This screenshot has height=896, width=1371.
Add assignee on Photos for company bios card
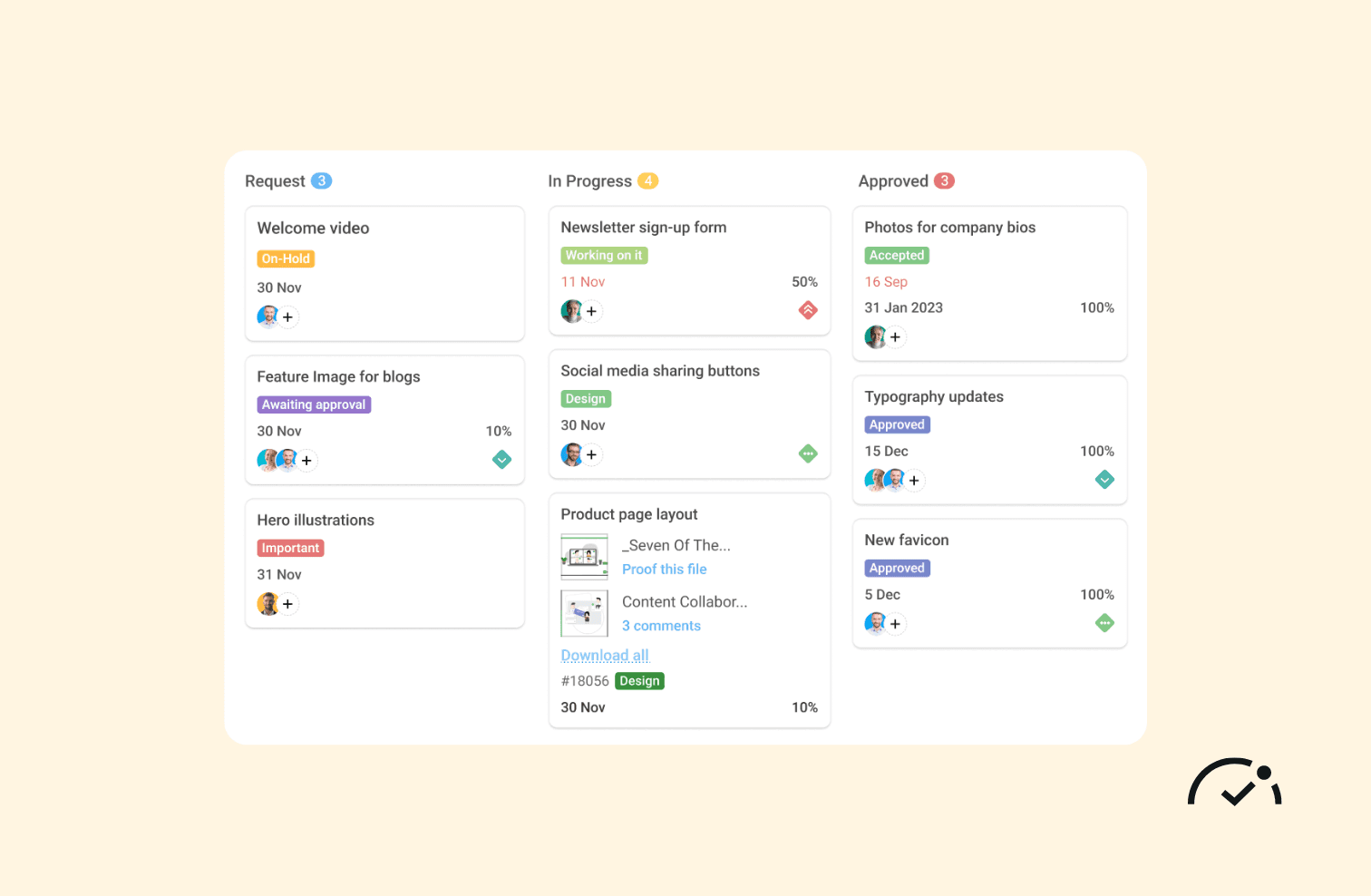point(895,337)
